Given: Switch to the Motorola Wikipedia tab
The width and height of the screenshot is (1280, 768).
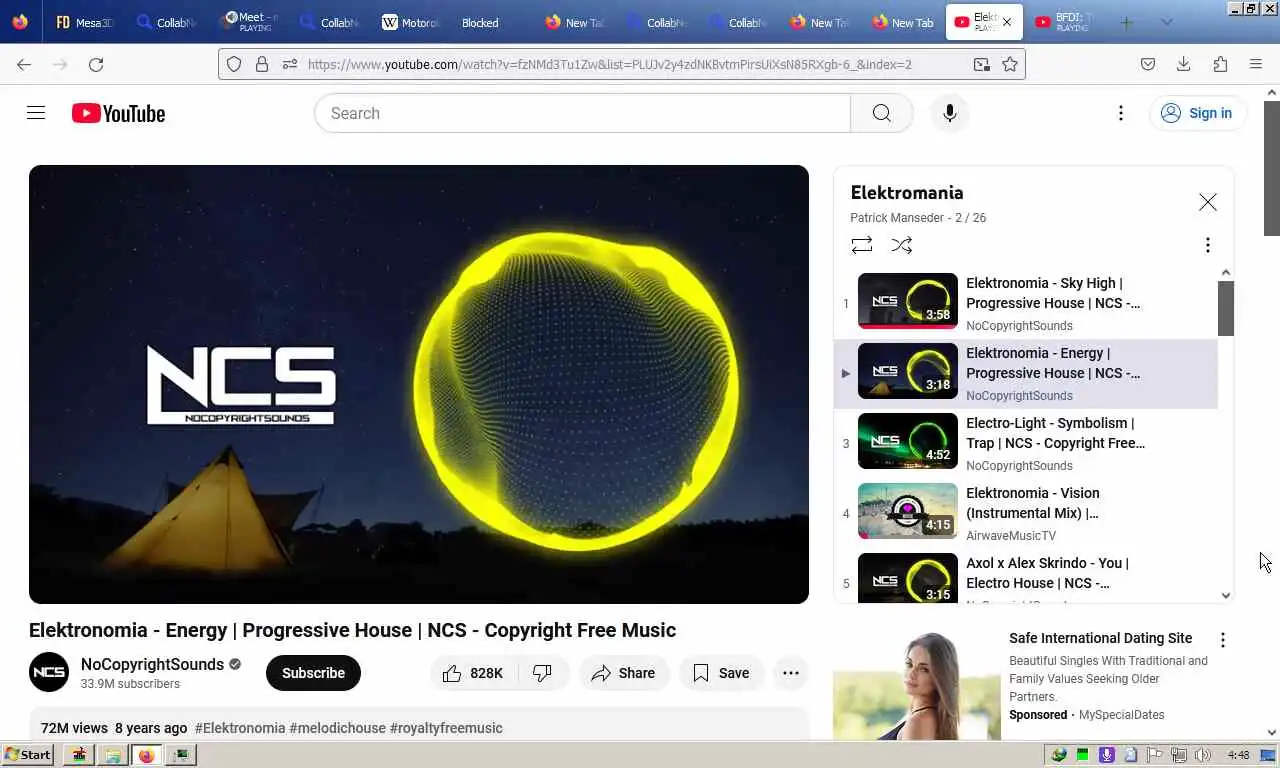Looking at the screenshot, I should pos(412,22).
